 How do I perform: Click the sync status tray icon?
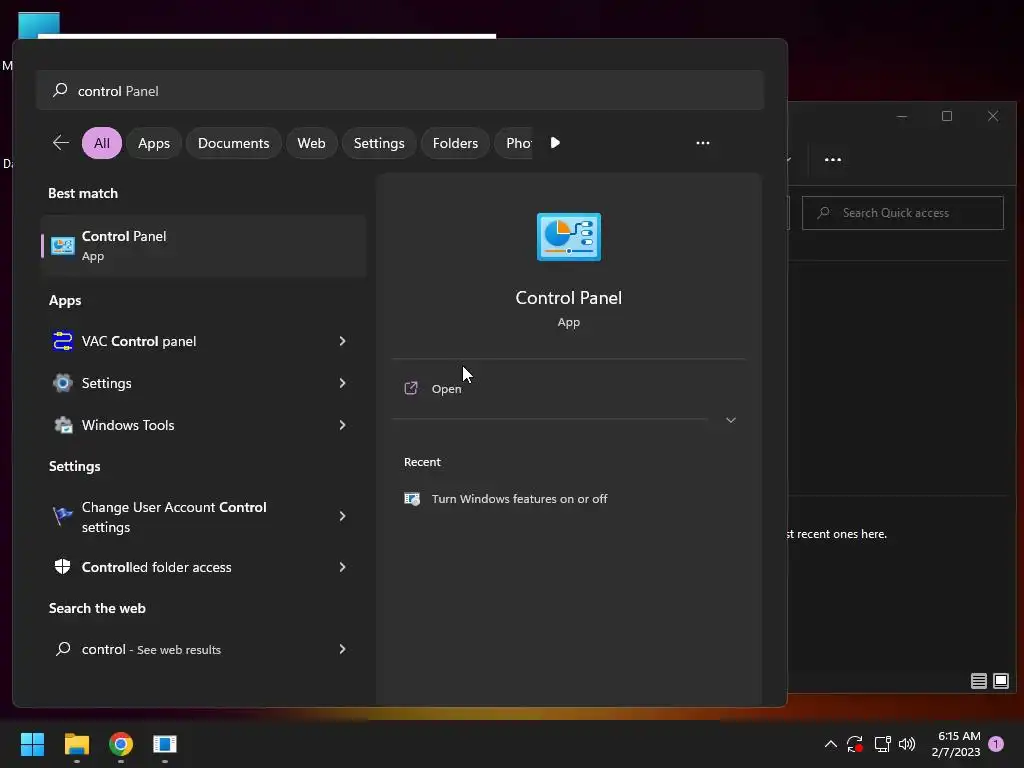(x=855, y=744)
